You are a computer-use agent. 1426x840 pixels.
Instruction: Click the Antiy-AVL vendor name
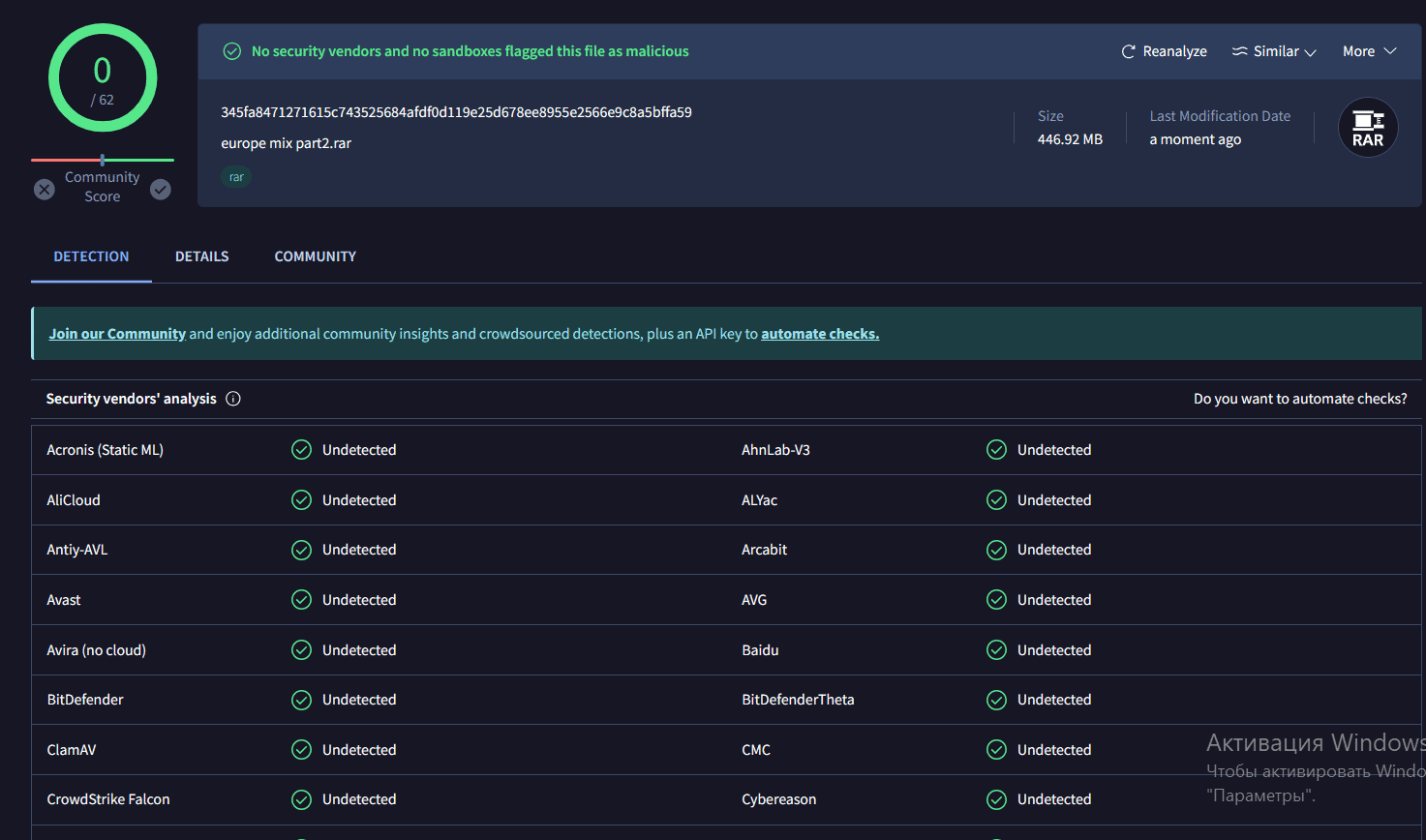tap(76, 550)
